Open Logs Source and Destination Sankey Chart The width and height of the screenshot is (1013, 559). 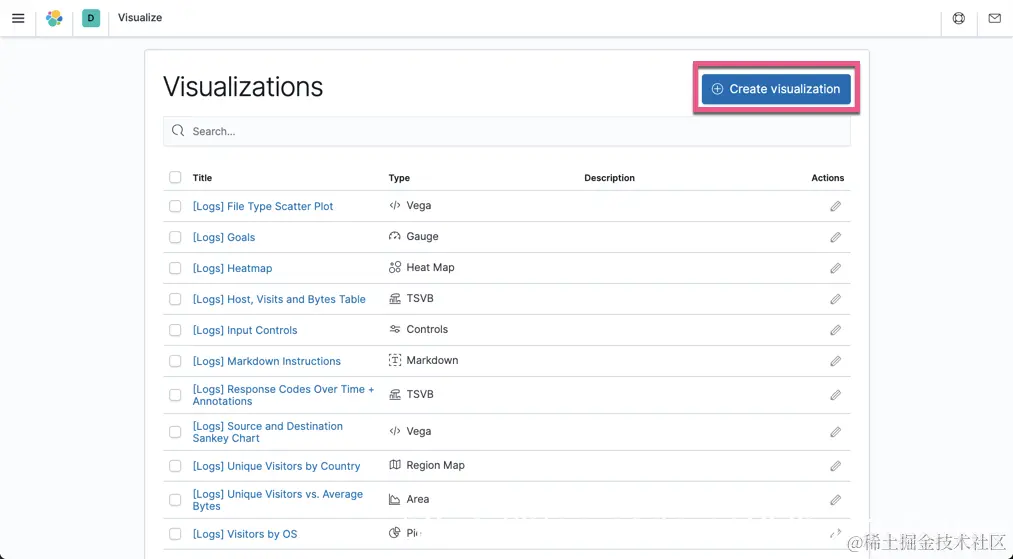(x=267, y=432)
